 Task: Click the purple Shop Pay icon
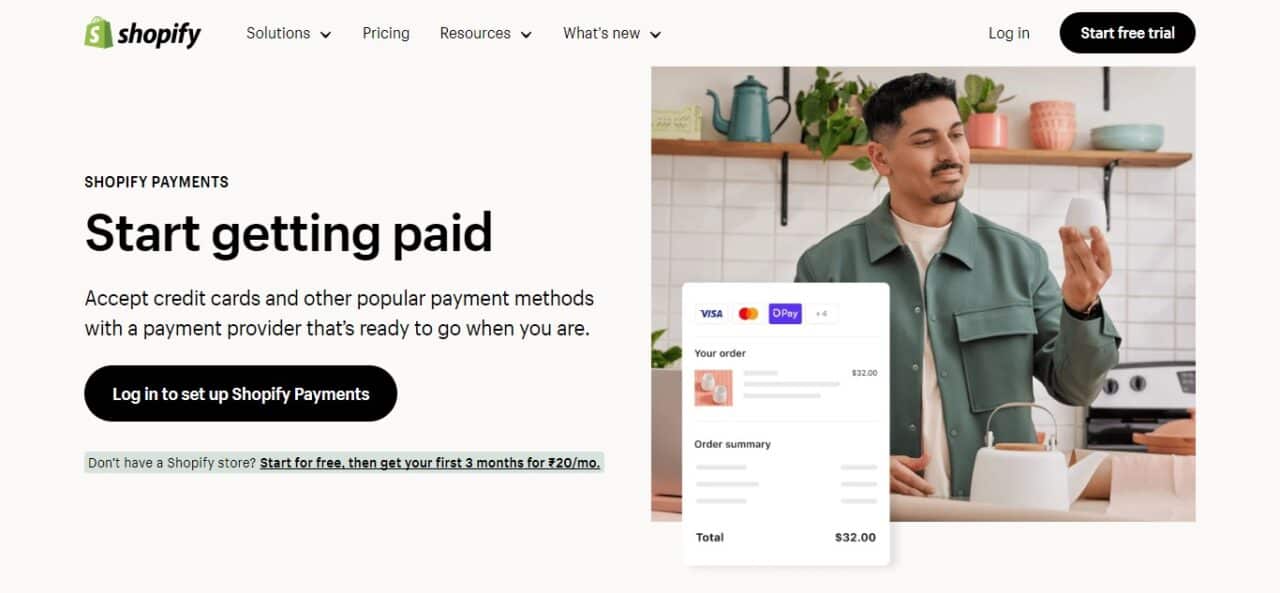[785, 314]
